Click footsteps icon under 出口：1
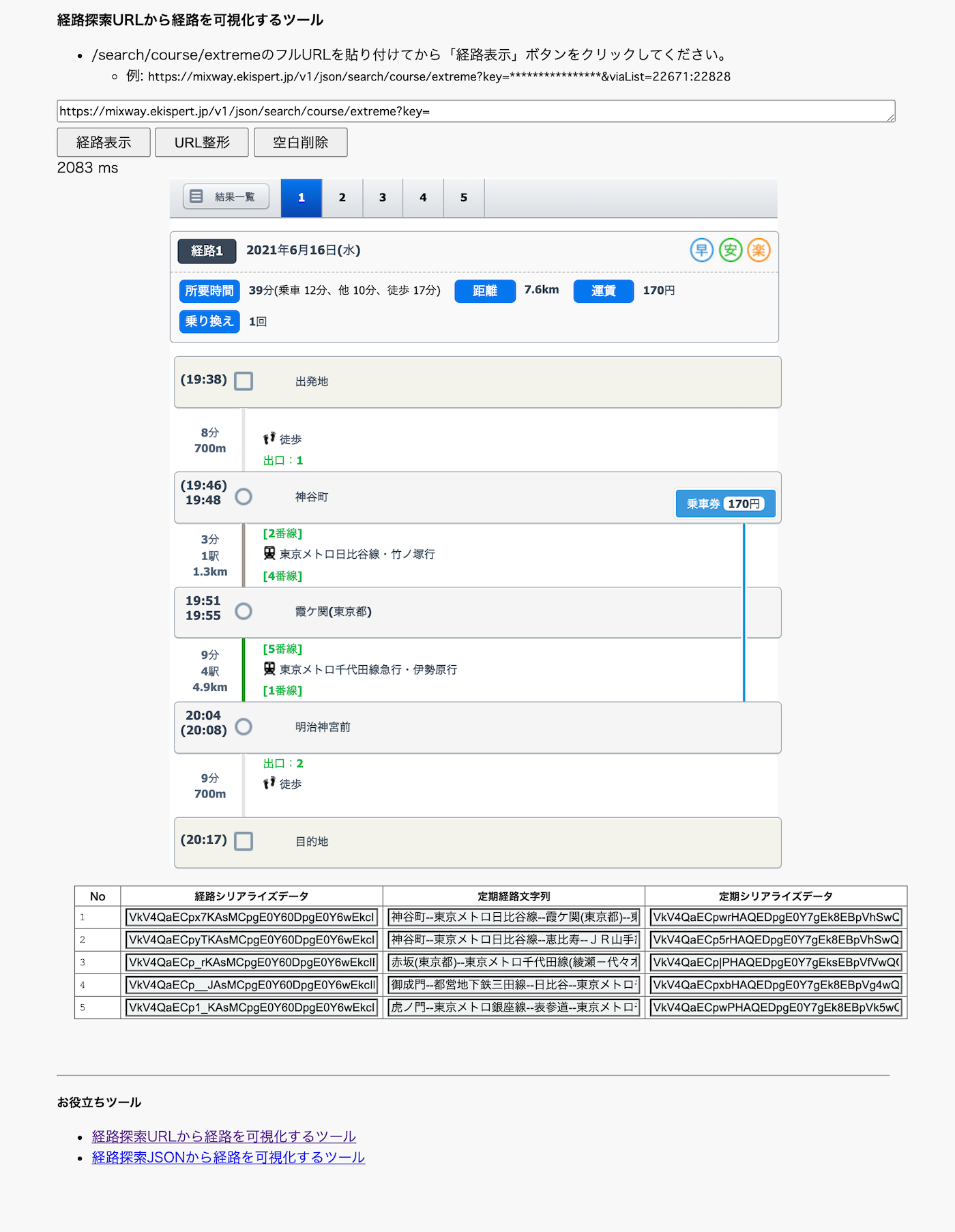This screenshot has width=955, height=1232. (x=269, y=439)
